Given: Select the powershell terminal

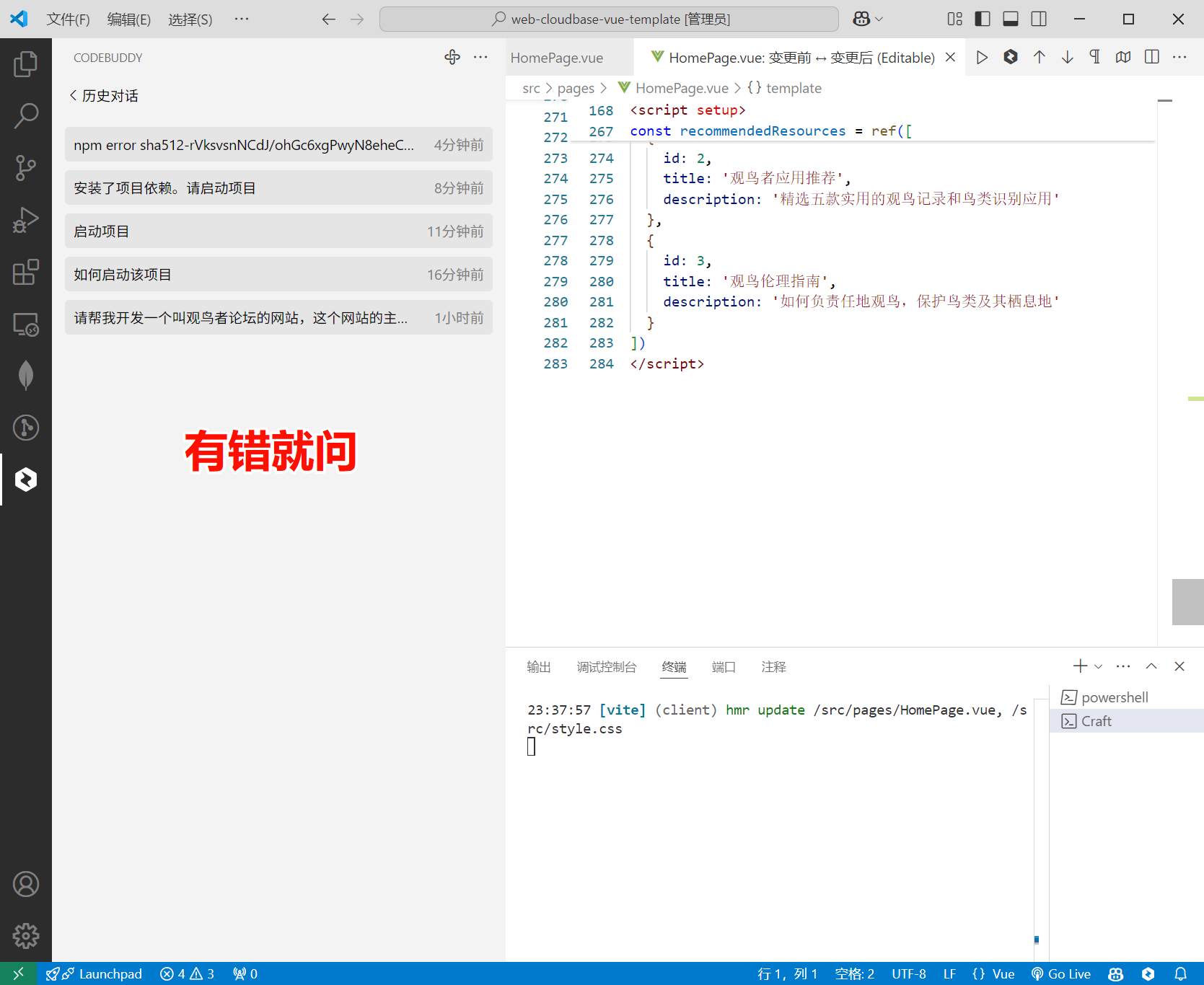Looking at the screenshot, I should [x=1127, y=697].
